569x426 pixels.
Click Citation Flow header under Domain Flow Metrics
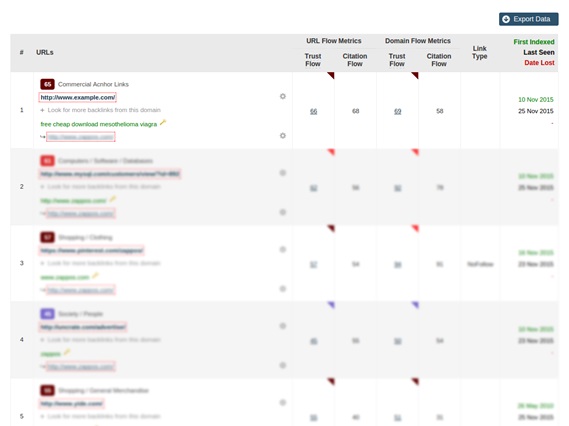click(439, 60)
